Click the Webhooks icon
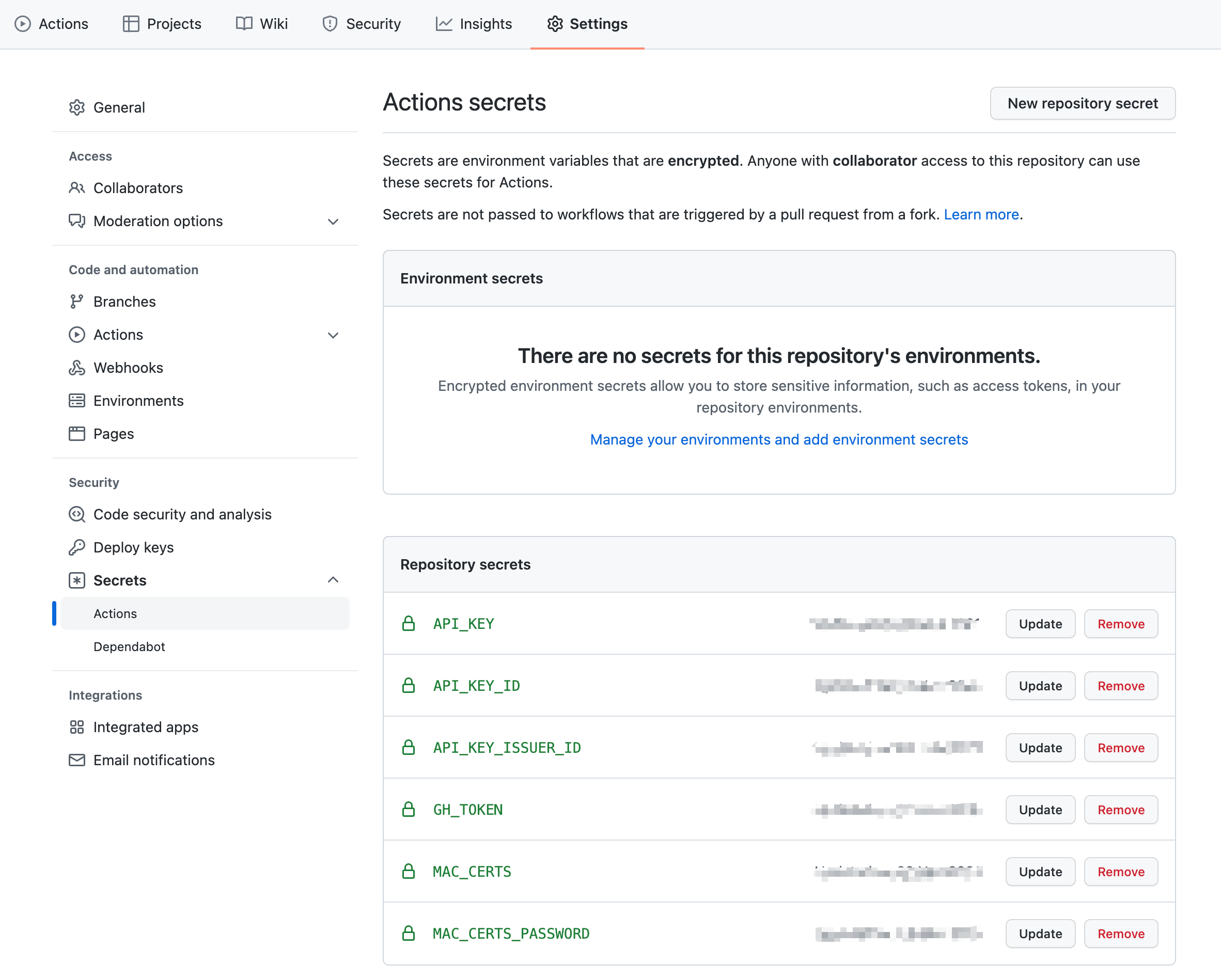Image resolution: width=1221 pixels, height=980 pixels. click(x=77, y=368)
